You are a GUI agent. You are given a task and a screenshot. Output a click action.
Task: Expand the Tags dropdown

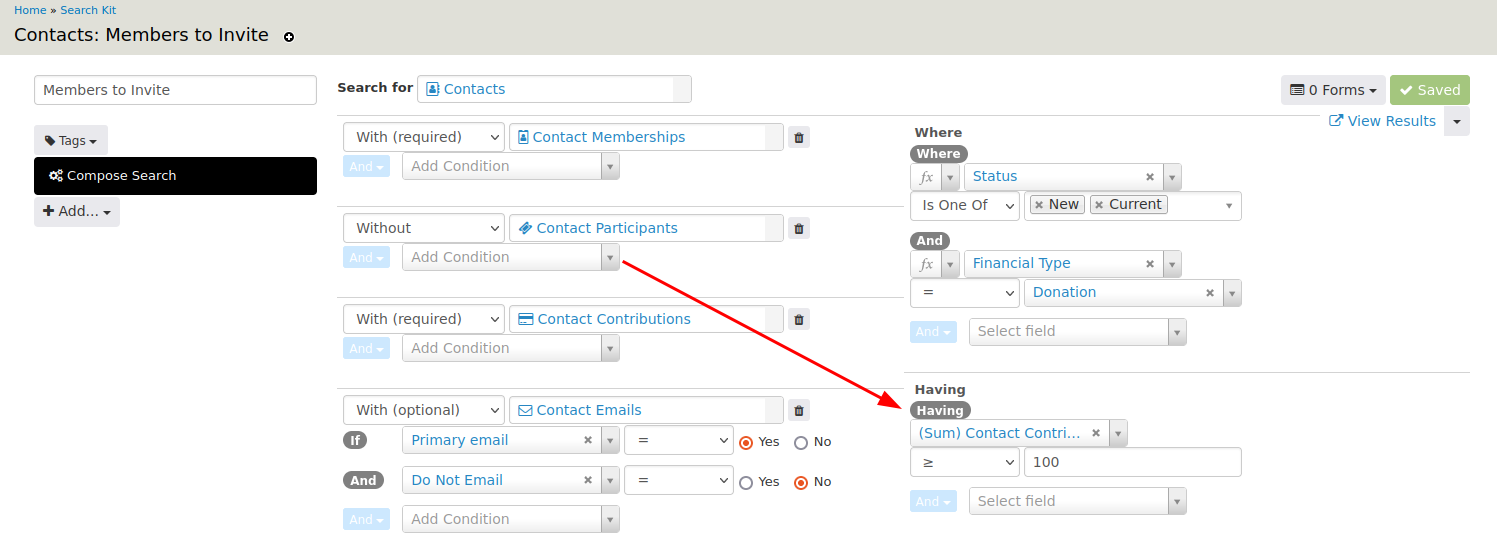point(71,141)
